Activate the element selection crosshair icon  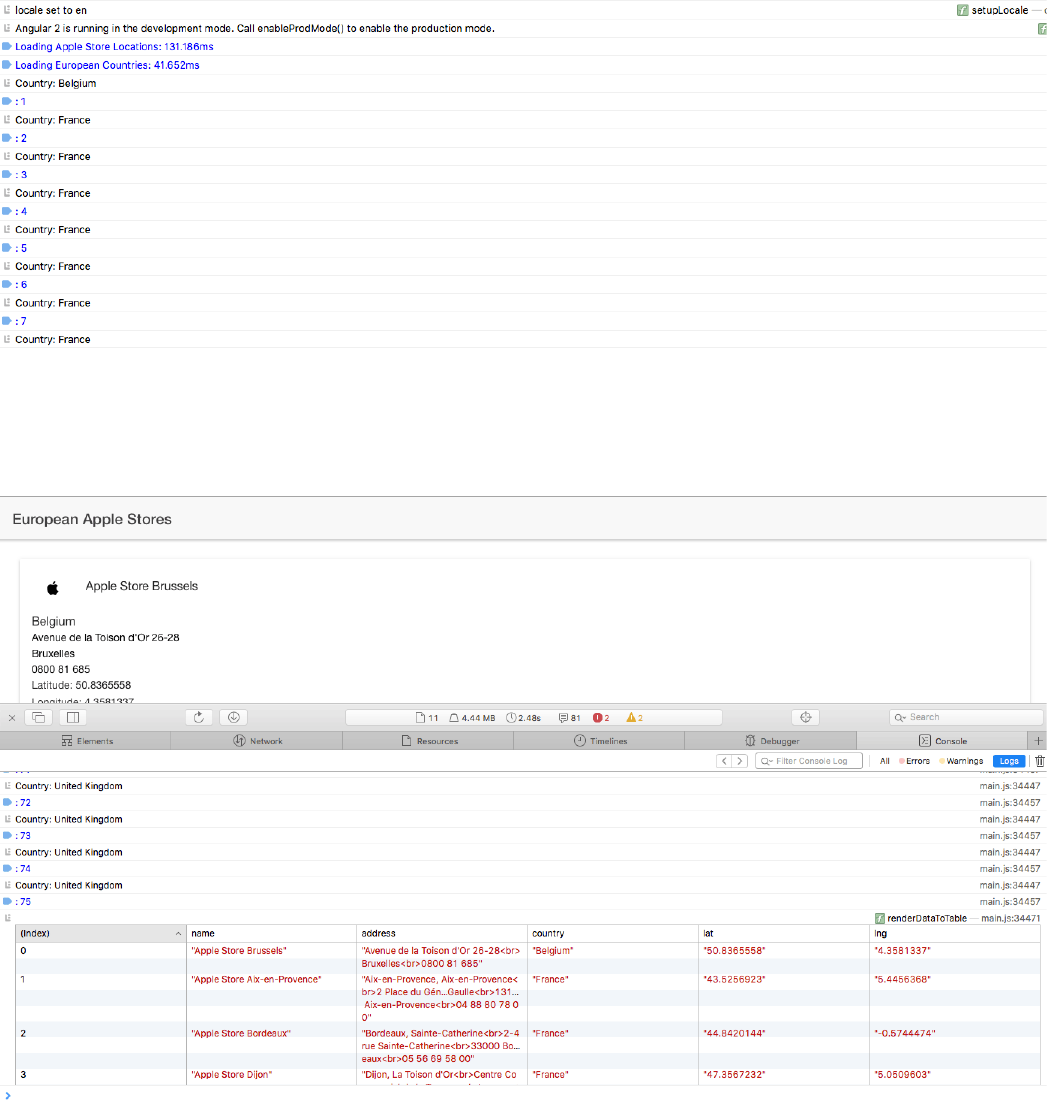(x=806, y=717)
